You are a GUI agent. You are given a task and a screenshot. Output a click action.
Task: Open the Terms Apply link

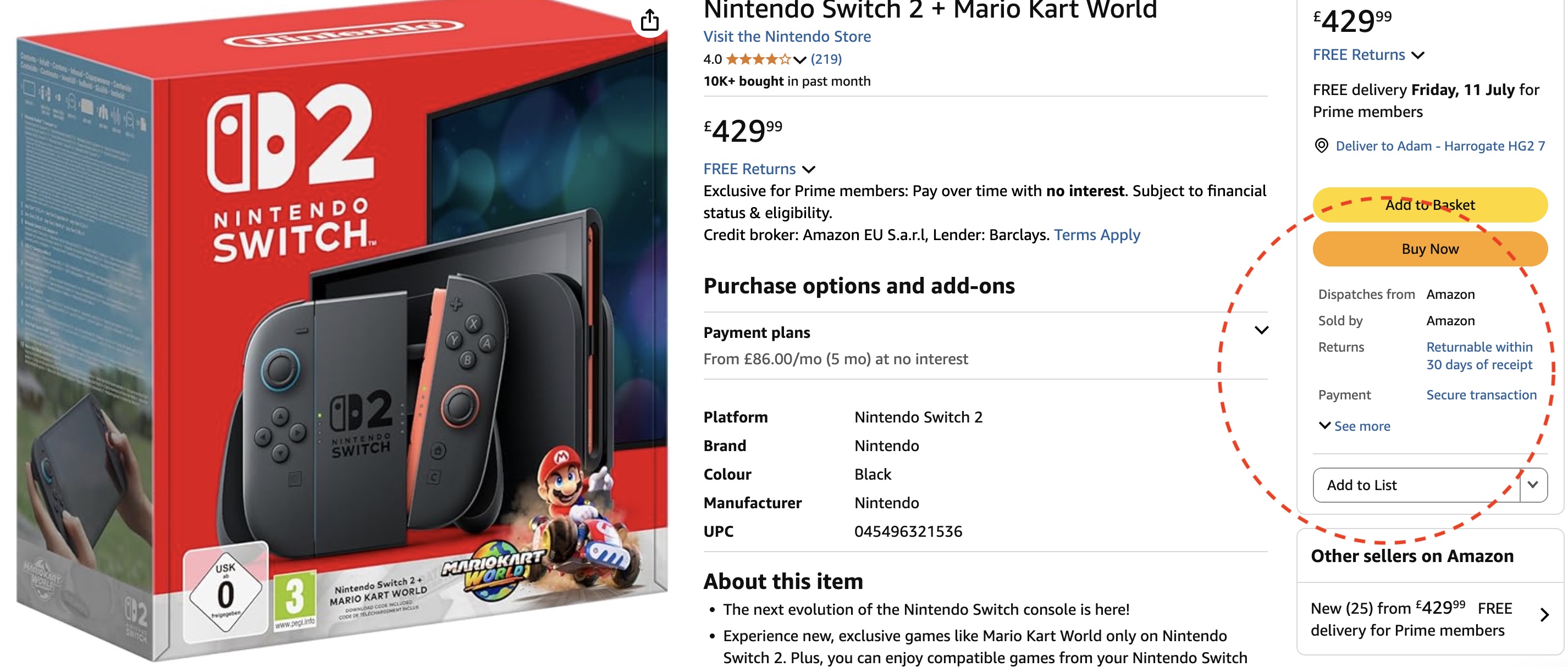click(1096, 235)
